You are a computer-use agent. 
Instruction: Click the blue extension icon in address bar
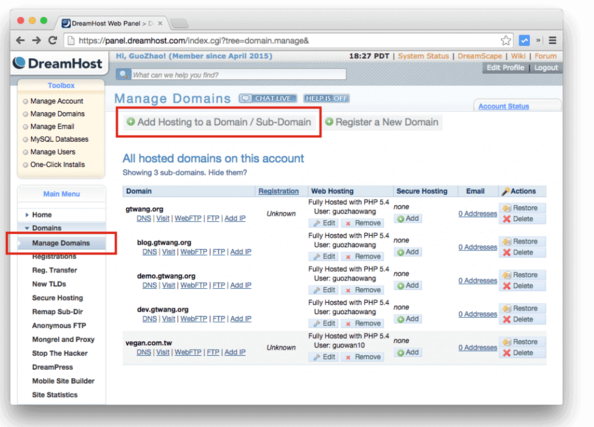[x=524, y=40]
